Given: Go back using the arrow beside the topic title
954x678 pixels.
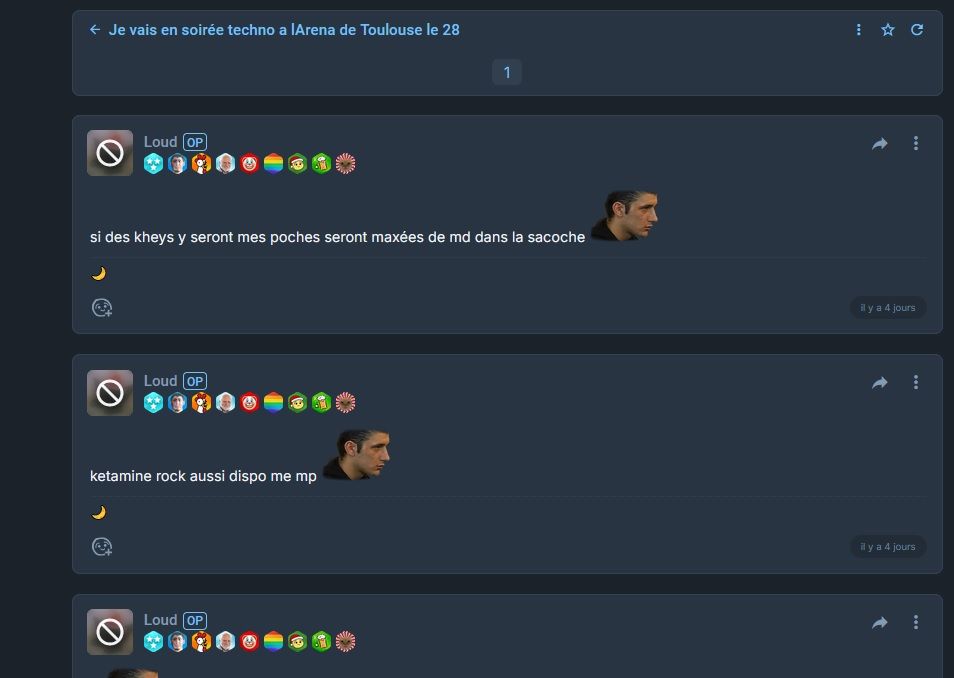Looking at the screenshot, I should pos(95,29).
